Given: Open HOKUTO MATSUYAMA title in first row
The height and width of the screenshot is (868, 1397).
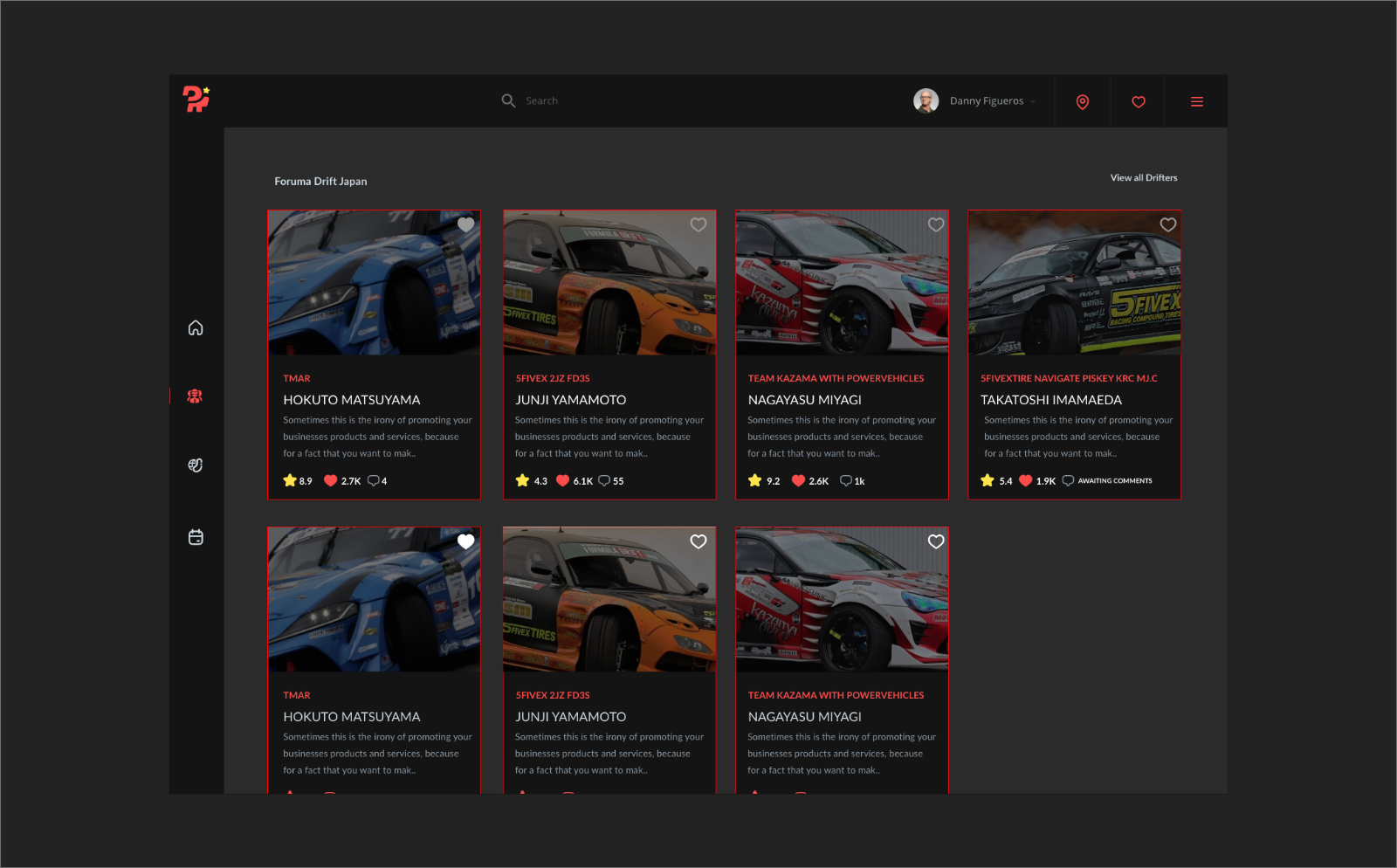Looking at the screenshot, I should pyautogui.click(x=352, y=400).
